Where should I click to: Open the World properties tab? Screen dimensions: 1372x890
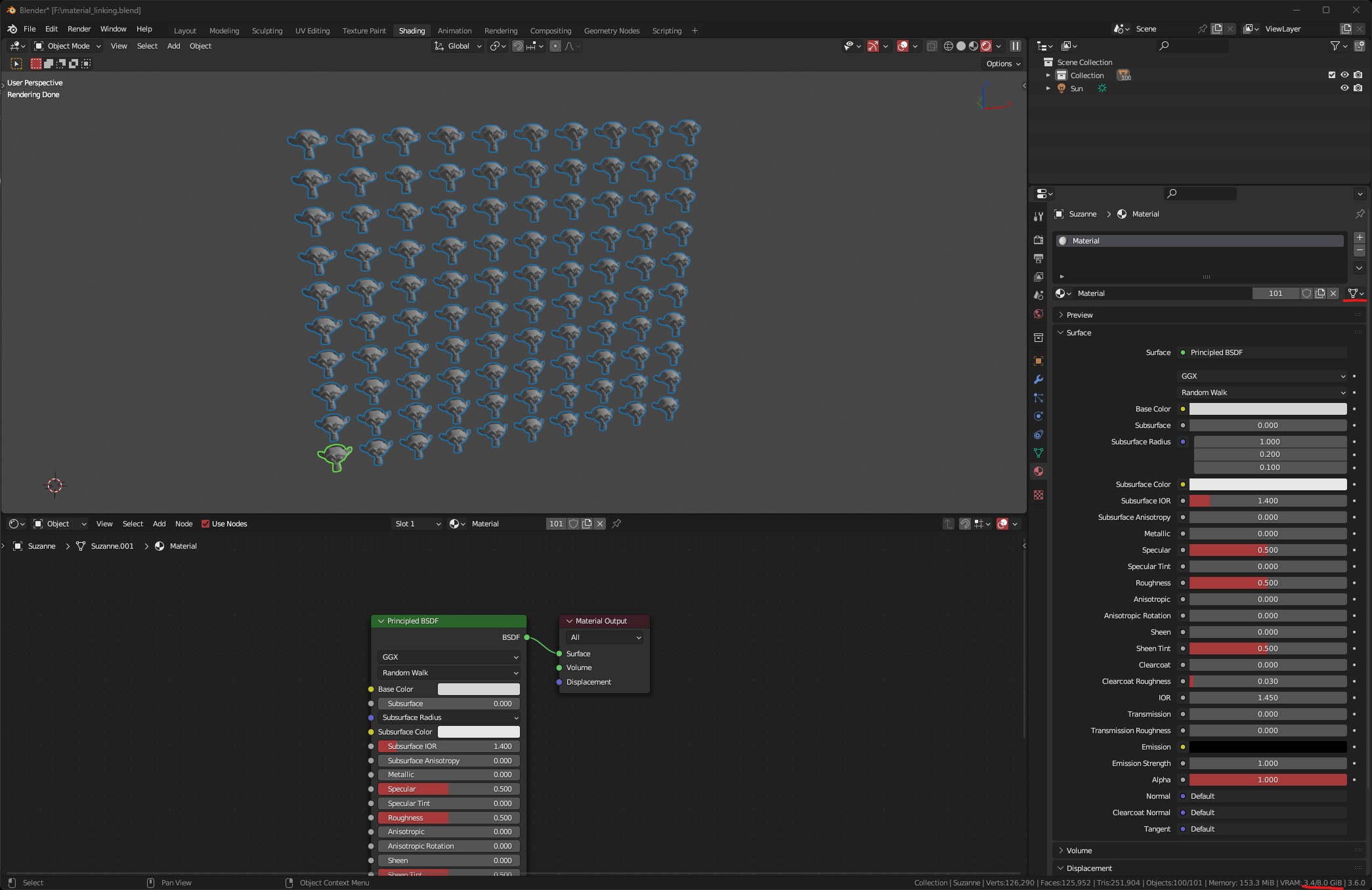point(1039,314)
